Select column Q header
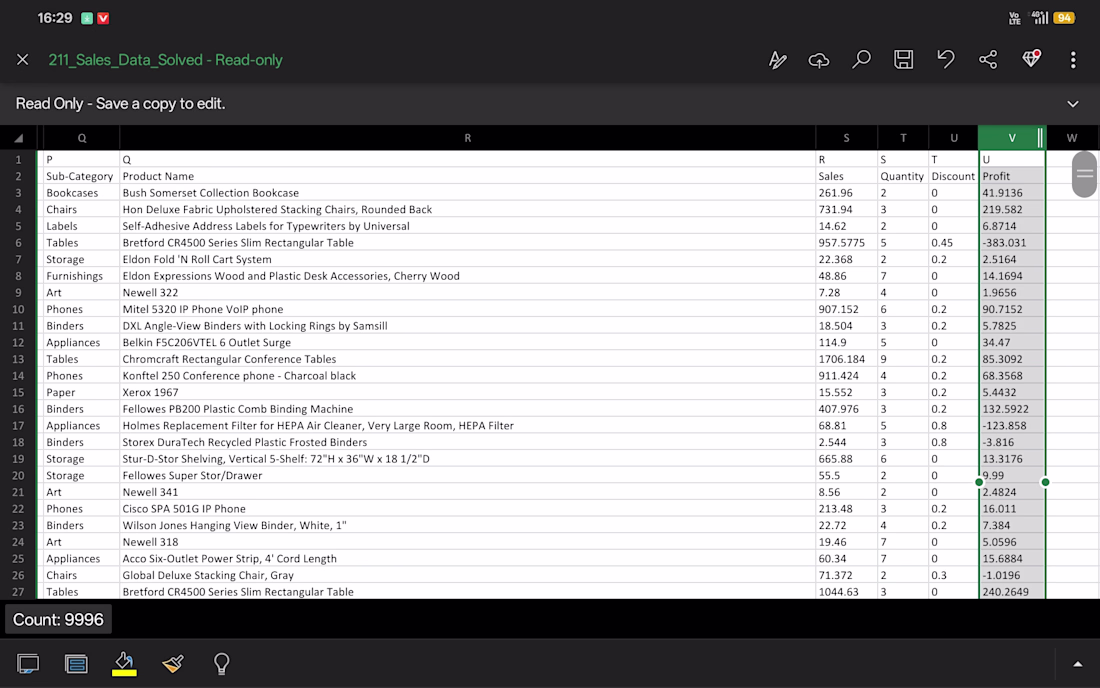This screenshot has width=1100, height=688. (x=82, y=138)
